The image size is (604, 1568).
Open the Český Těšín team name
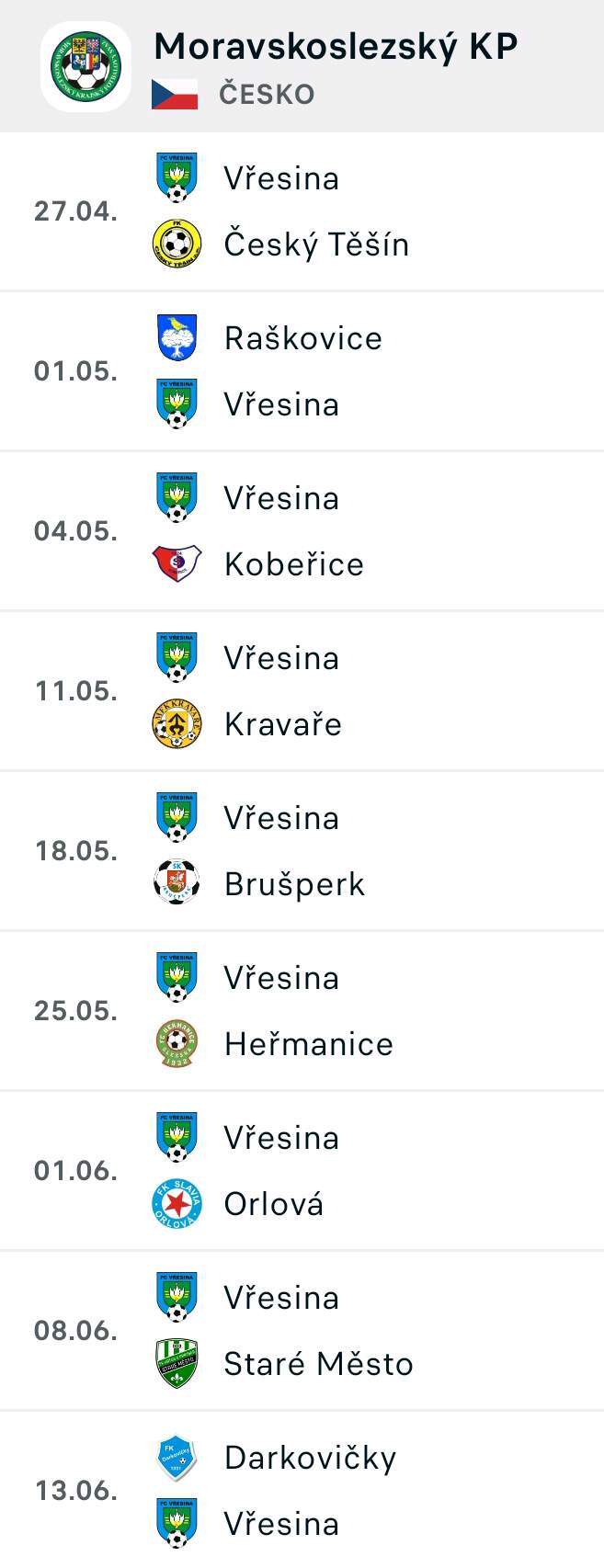(x=316, y=244)
